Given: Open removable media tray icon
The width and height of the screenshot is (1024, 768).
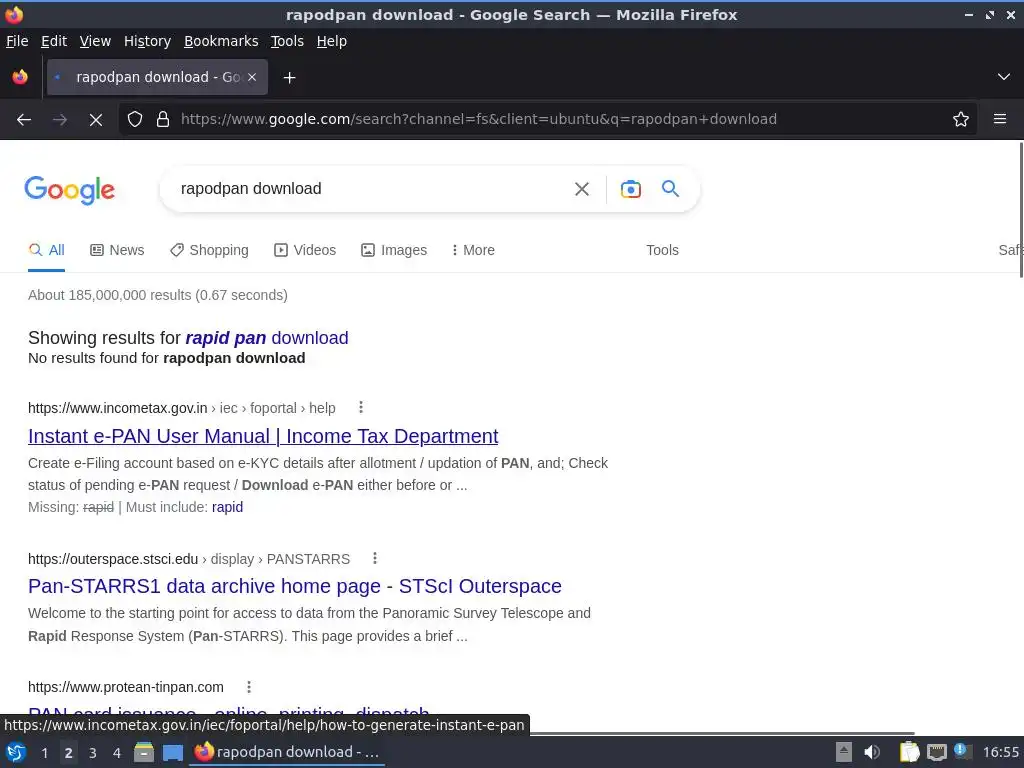Looking at the screenshot, I should click(844, 752).
